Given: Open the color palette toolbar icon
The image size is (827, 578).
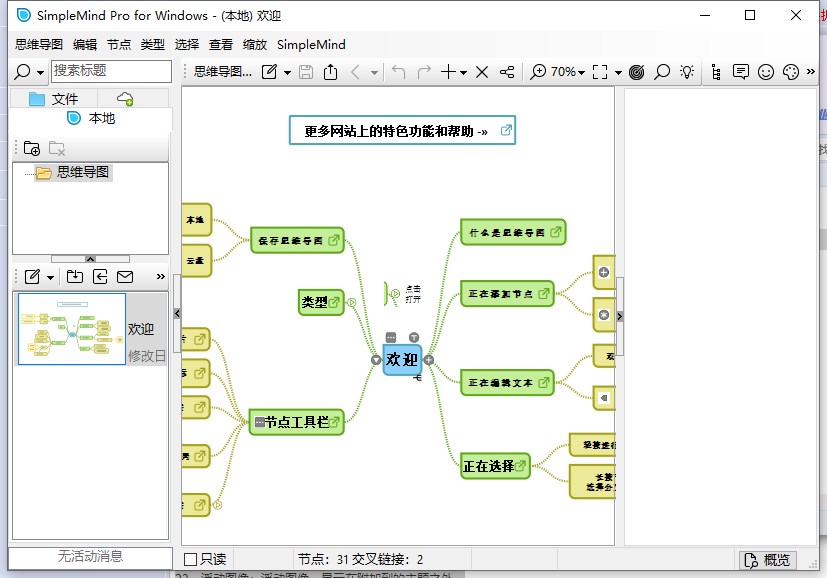Looking at the screenshot, I should 790,72.
